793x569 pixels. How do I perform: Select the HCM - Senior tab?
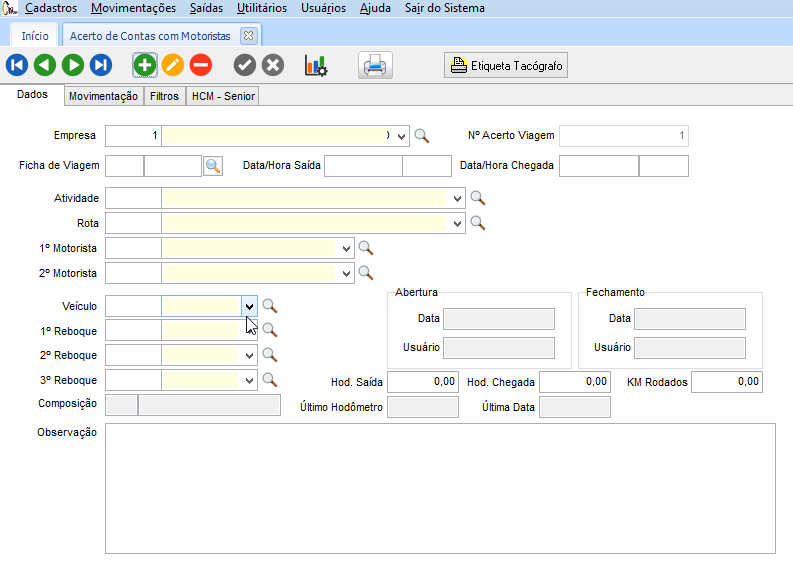coord(223,96)
